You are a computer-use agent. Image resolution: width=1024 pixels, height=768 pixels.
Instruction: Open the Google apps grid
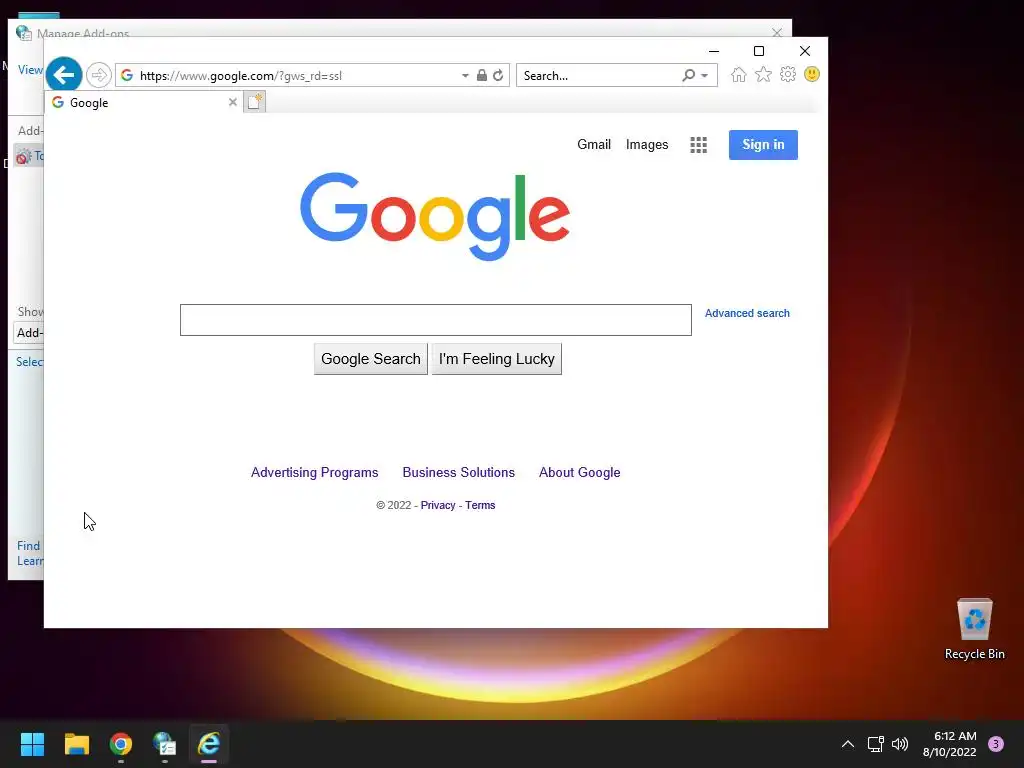pyautogui.click(x=698, y=145)
